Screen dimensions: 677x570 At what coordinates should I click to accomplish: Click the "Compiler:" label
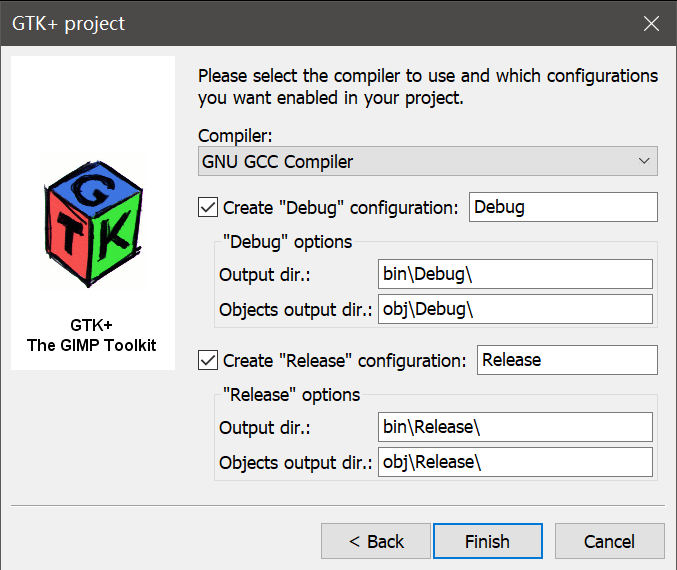click(x=235, y=136)
